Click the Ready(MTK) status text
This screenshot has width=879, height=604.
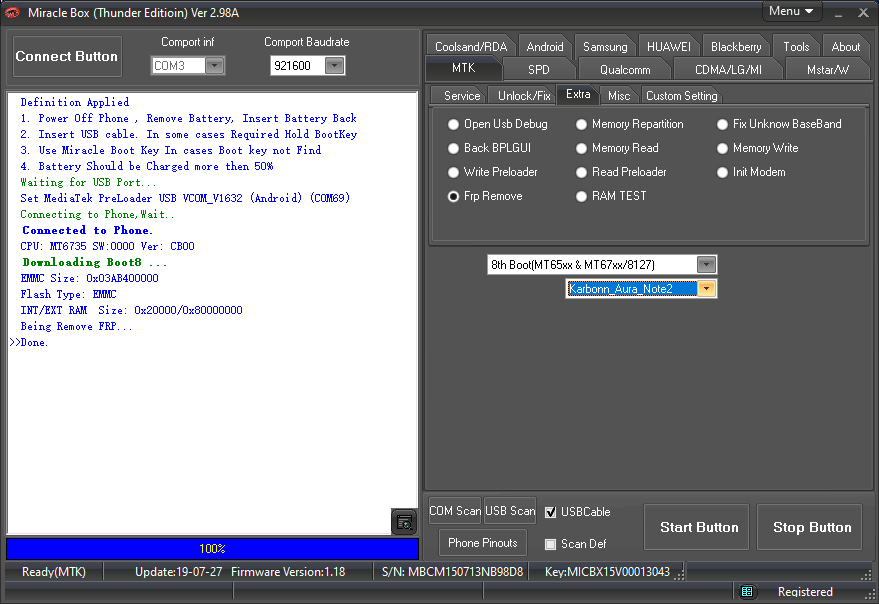[x=54, y=572]
